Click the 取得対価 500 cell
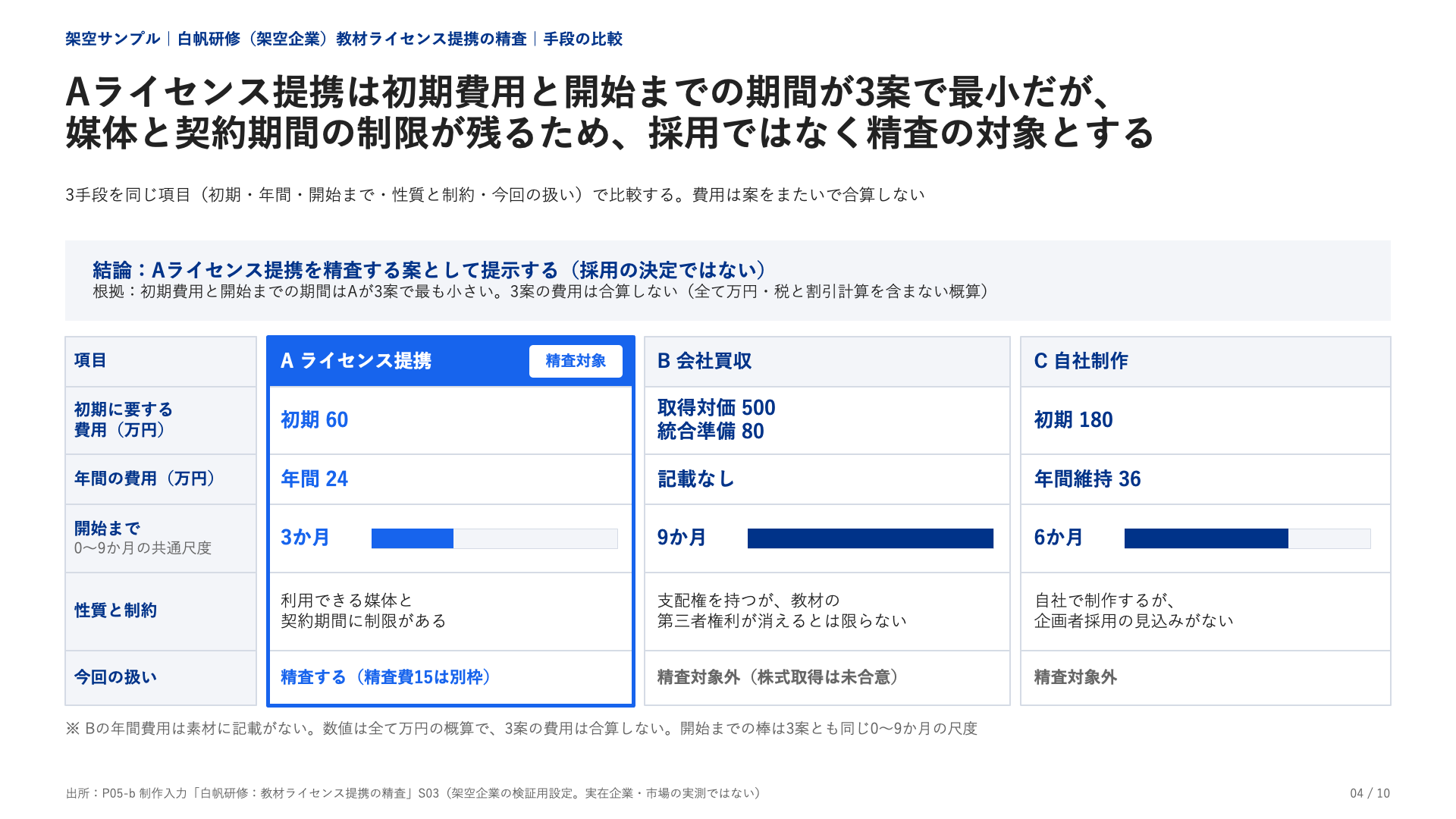This screenshot has width=1456, height=819. [x=827, y=420]
